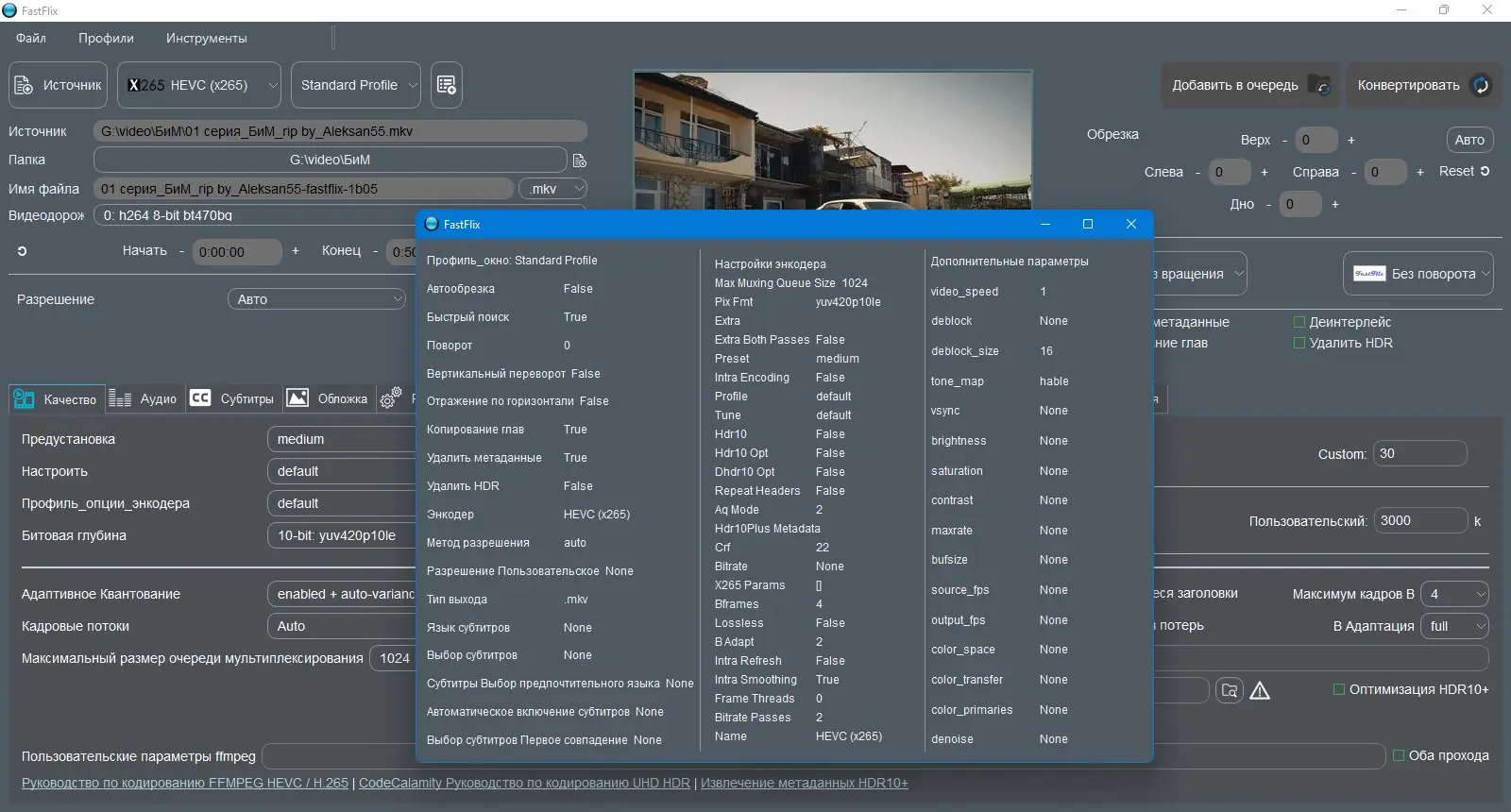Click the new profile icon beside Standard Profile
The width and height of the screenshot is (1511, 812).
[x=447, y=85]
